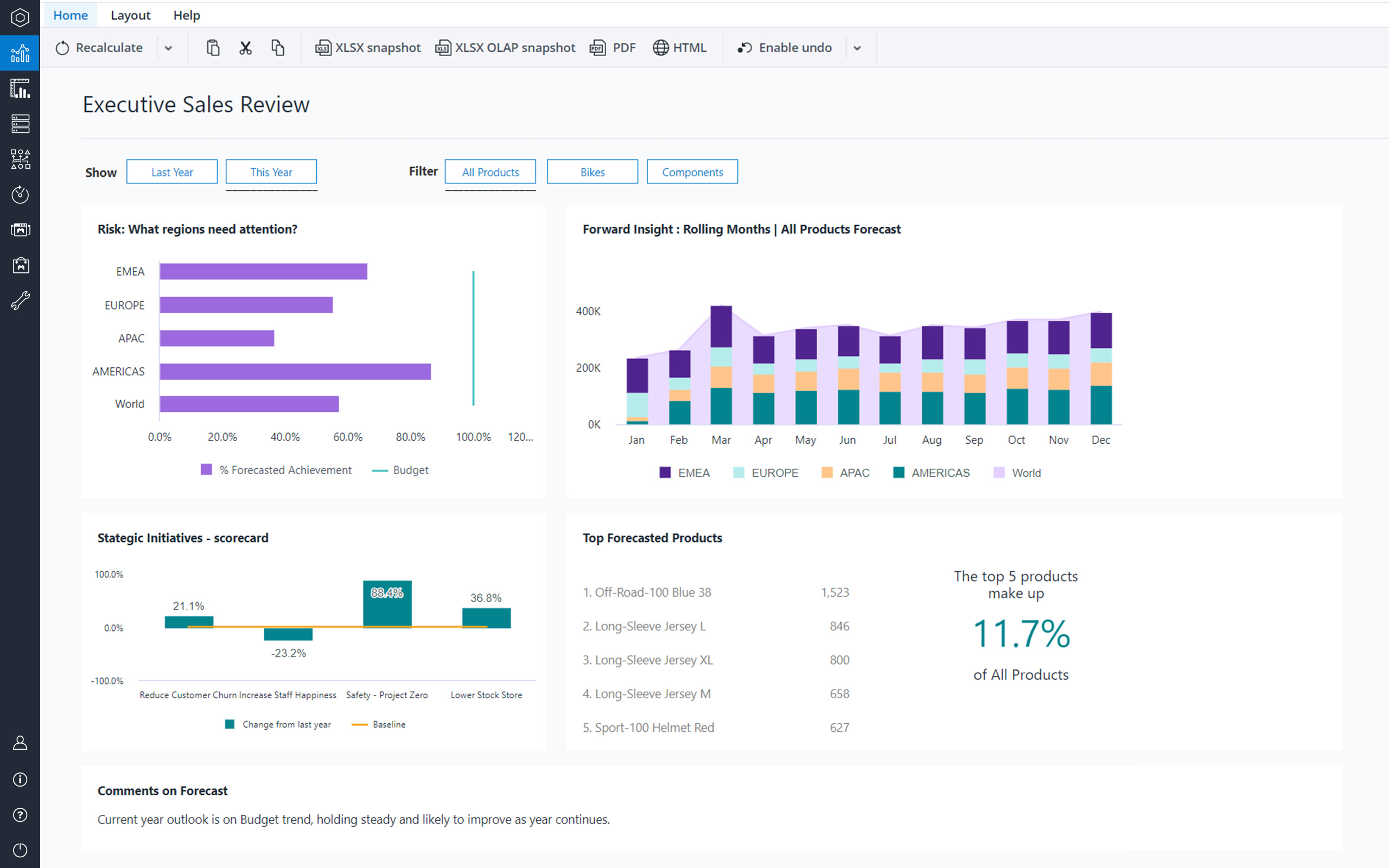Screen dimensions: 1389x868
Task: Export an XLSX OLAP snapshot
Action: pyautogui.click(x=506, y=48)
